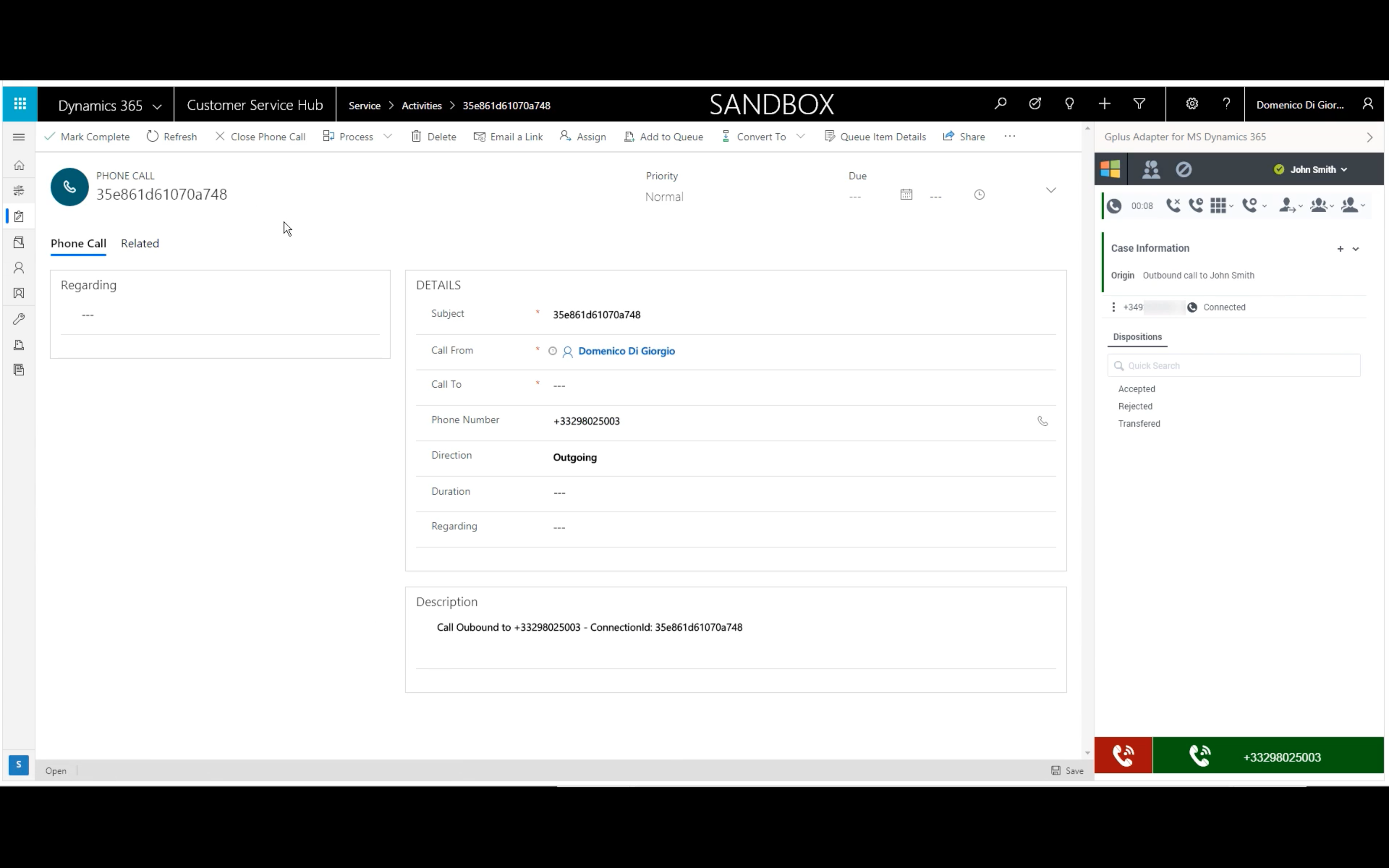Collapse the Gplus Adapter side panel
Image resolution: width=1389 pixels, height=868 pixels.
[1370, 137]
